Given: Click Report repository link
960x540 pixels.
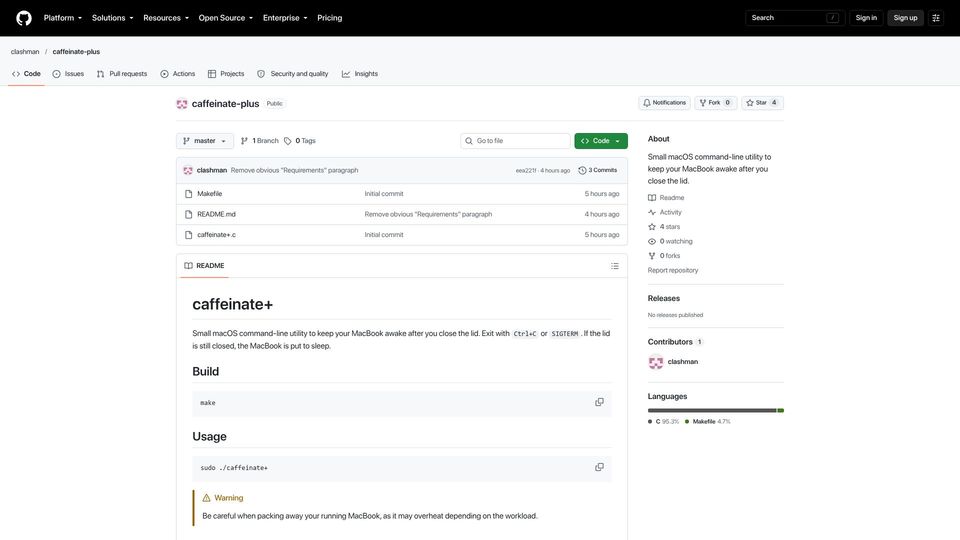Looking at the screenshot, I should [673, 270].
